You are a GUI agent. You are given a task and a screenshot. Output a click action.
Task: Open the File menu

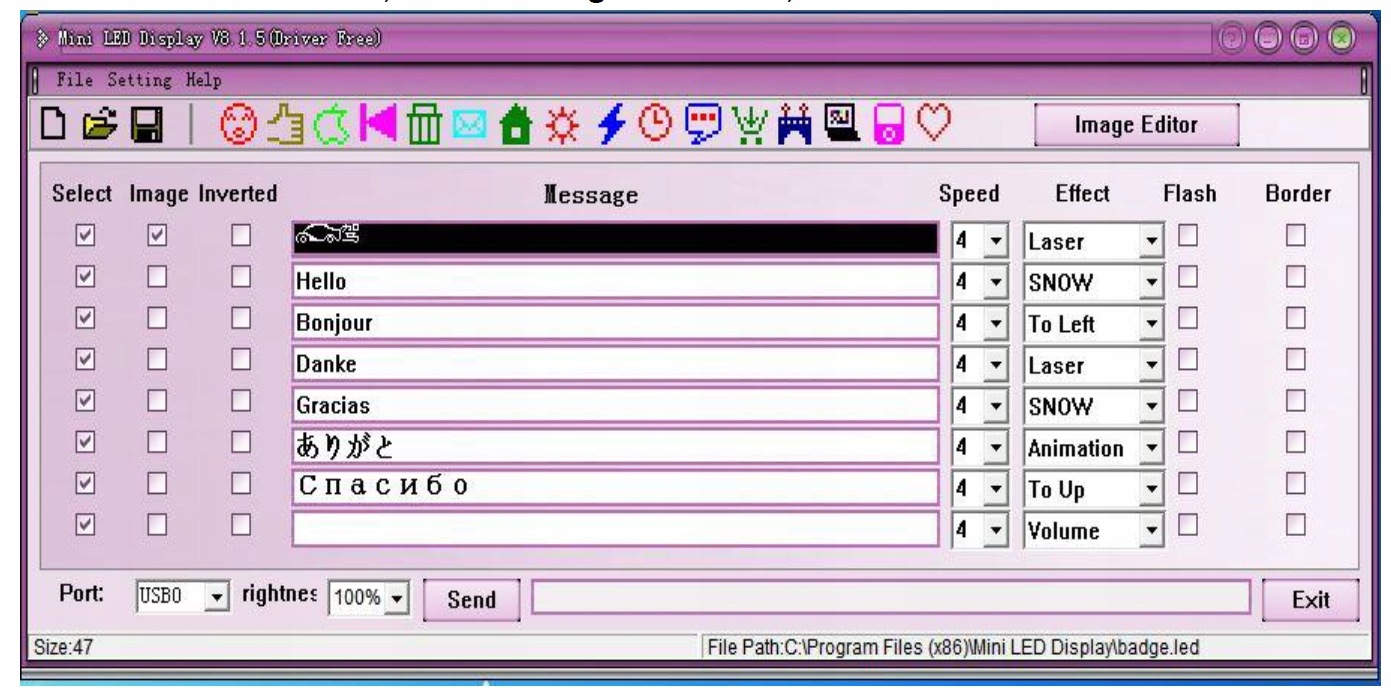click(x=76, y=79)
